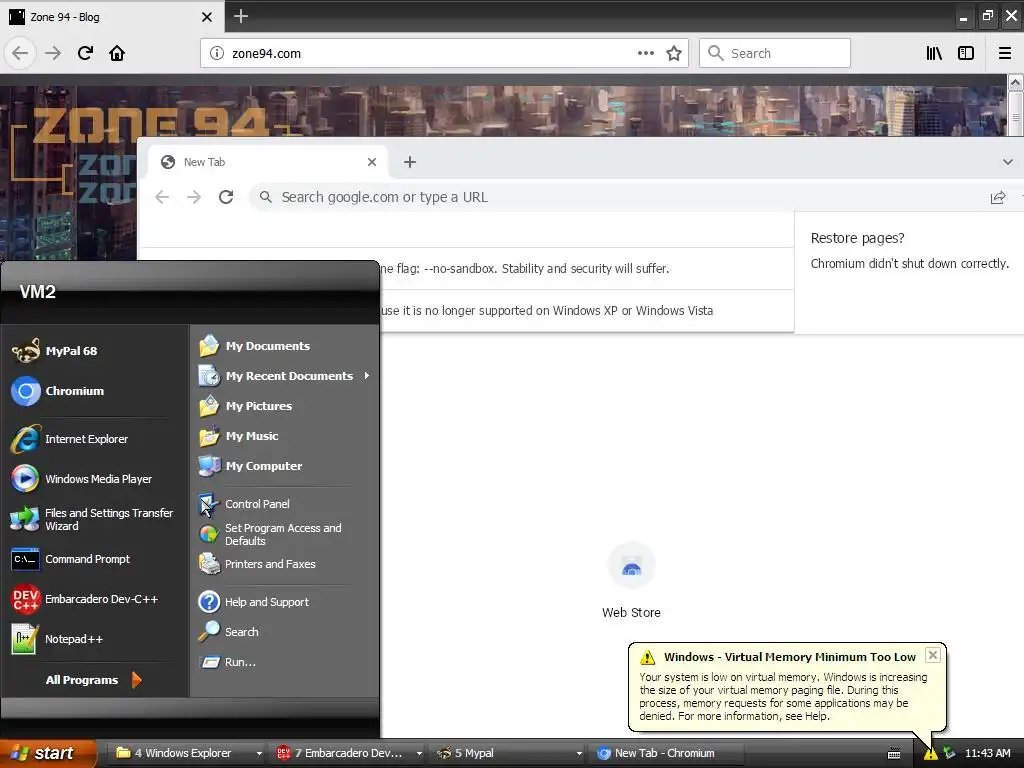Image resolution: width=1024 pixels, height=768 pixels.
Task: Open My Music folder
Action: click(239, 436)
